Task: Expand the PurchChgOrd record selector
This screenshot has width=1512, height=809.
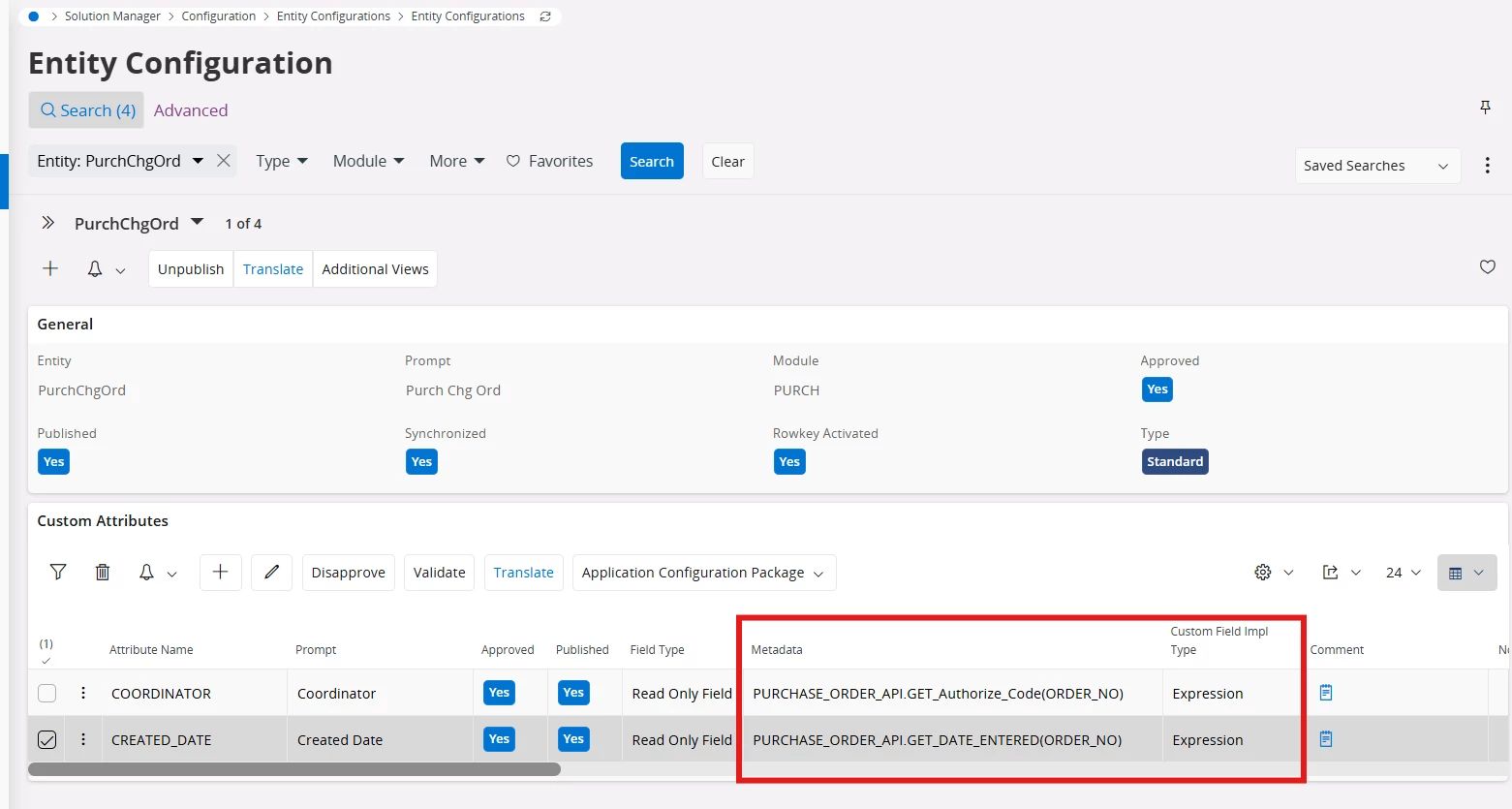Action: (x=198, y=222)
